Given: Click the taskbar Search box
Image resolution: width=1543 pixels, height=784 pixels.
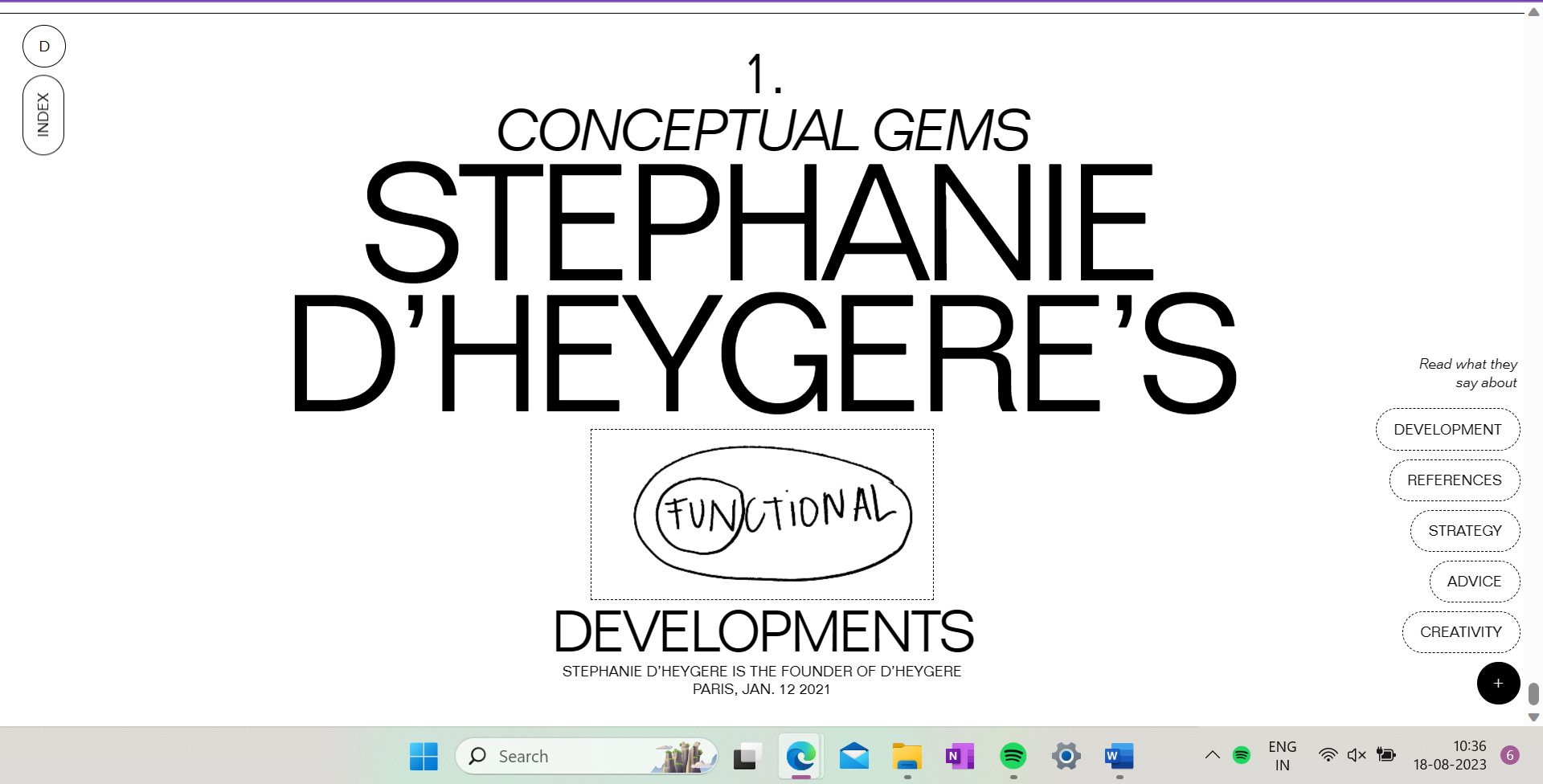Looking at the screenshot, I should pyautogui.click(x=586, y=756).
